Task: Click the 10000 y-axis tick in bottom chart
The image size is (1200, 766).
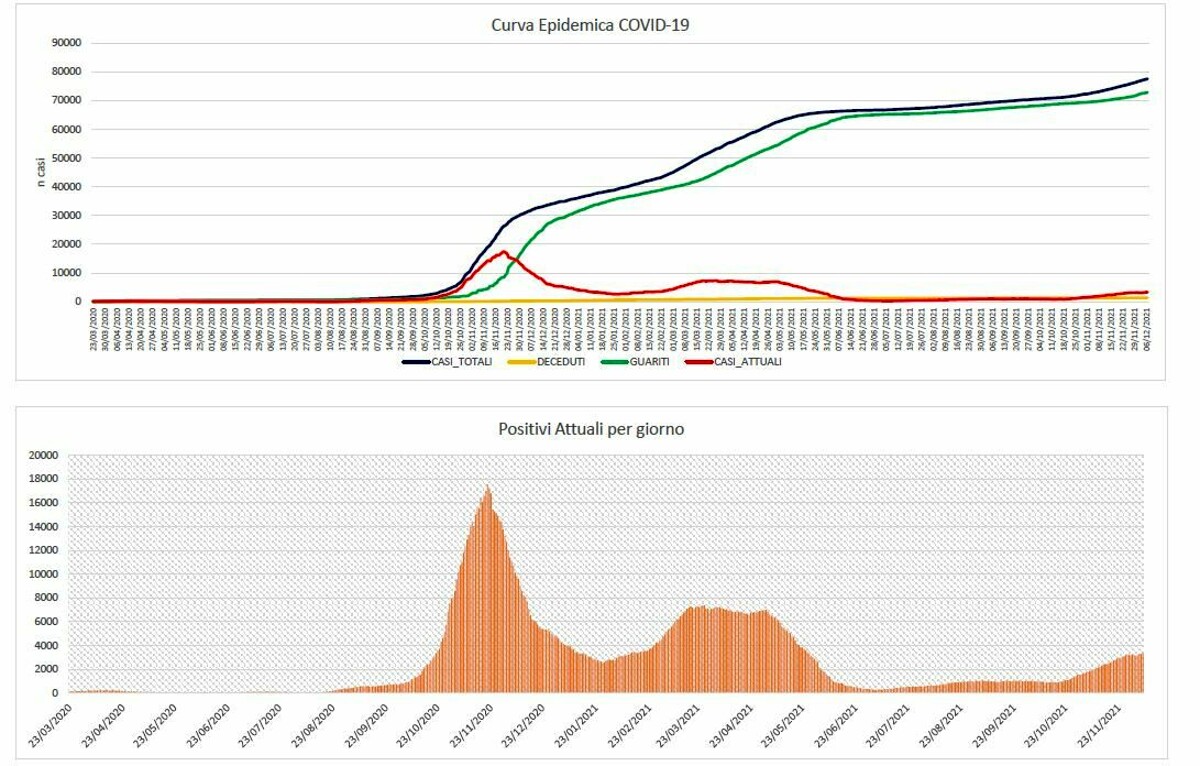Action: [45, 574]
